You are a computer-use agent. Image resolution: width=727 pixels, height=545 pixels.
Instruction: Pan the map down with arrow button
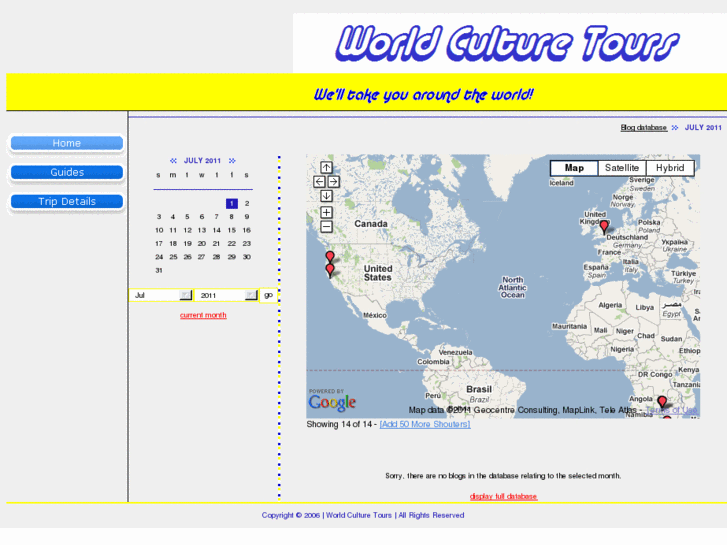coord(326,196)
